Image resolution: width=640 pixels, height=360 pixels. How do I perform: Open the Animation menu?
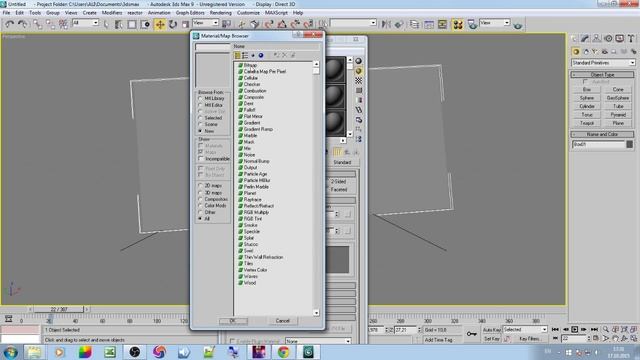pos(159,13)
